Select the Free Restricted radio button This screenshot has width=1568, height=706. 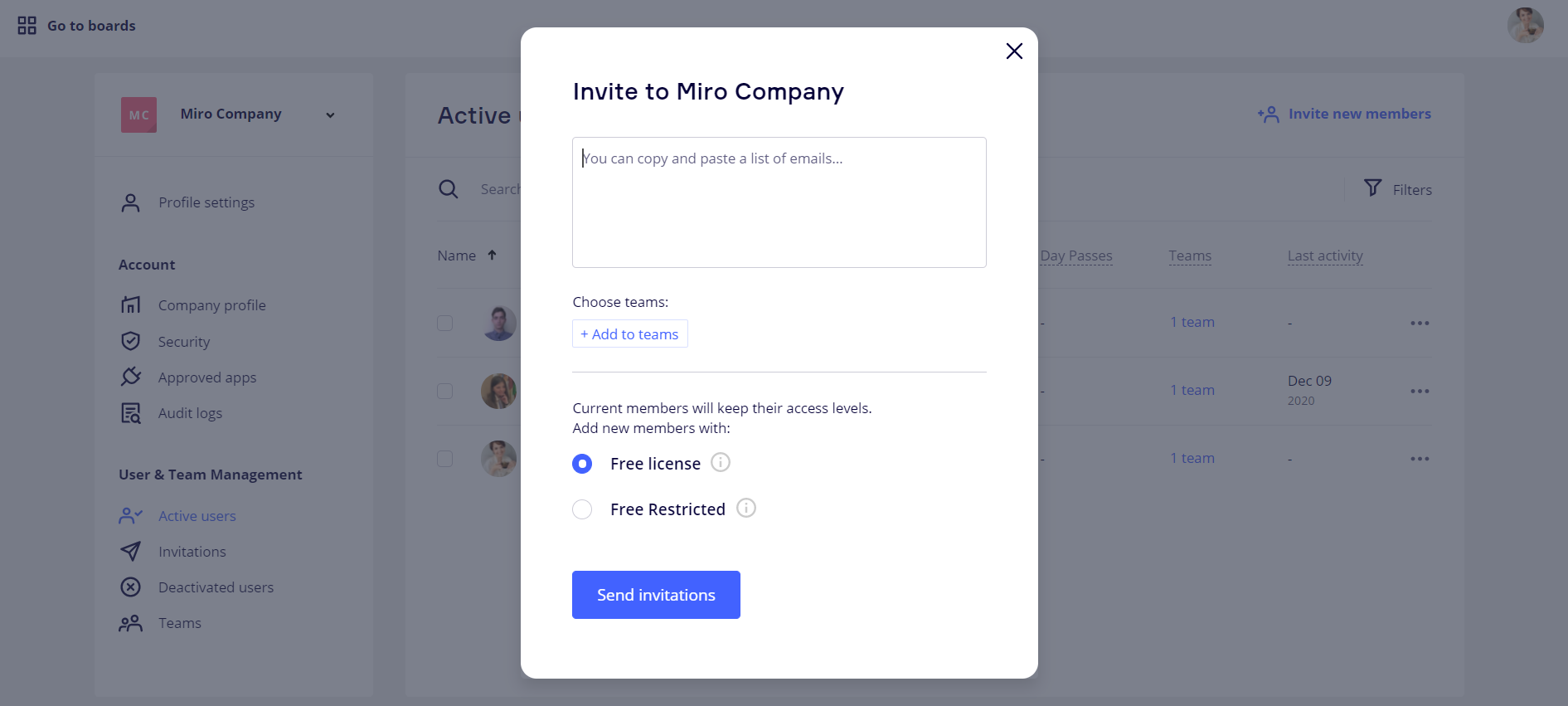582,509
